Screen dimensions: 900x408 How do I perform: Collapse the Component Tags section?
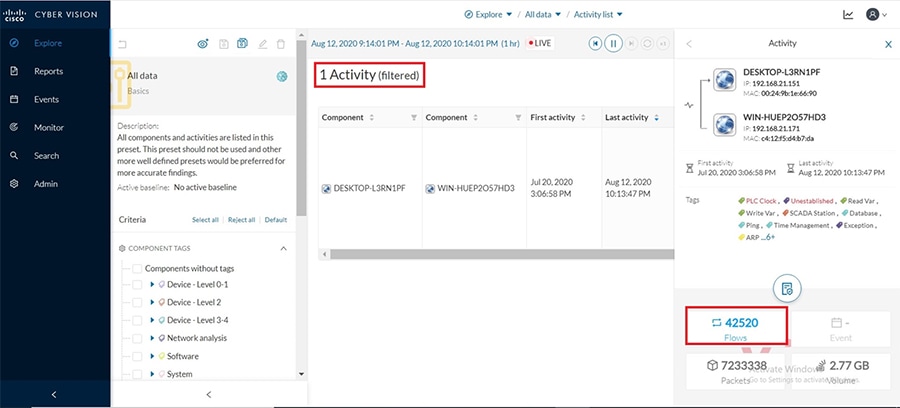tap(284, 248)
